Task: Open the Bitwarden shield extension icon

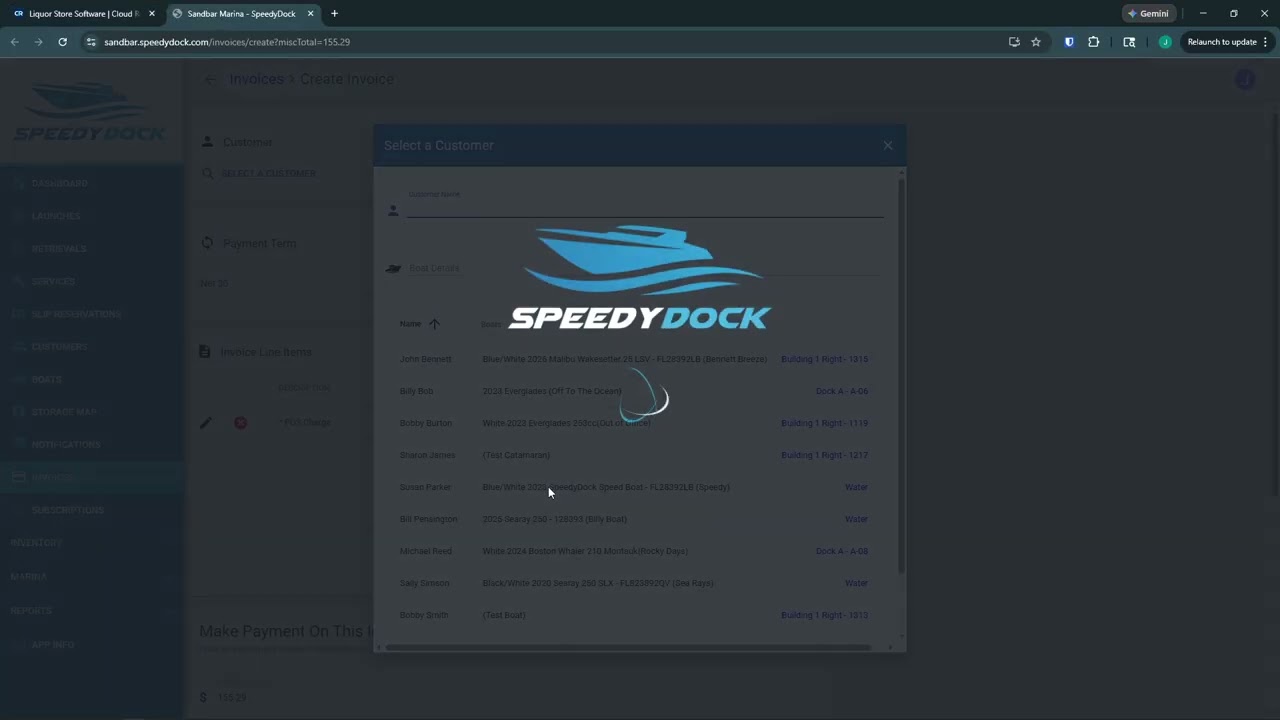Action: [1069, 42]
